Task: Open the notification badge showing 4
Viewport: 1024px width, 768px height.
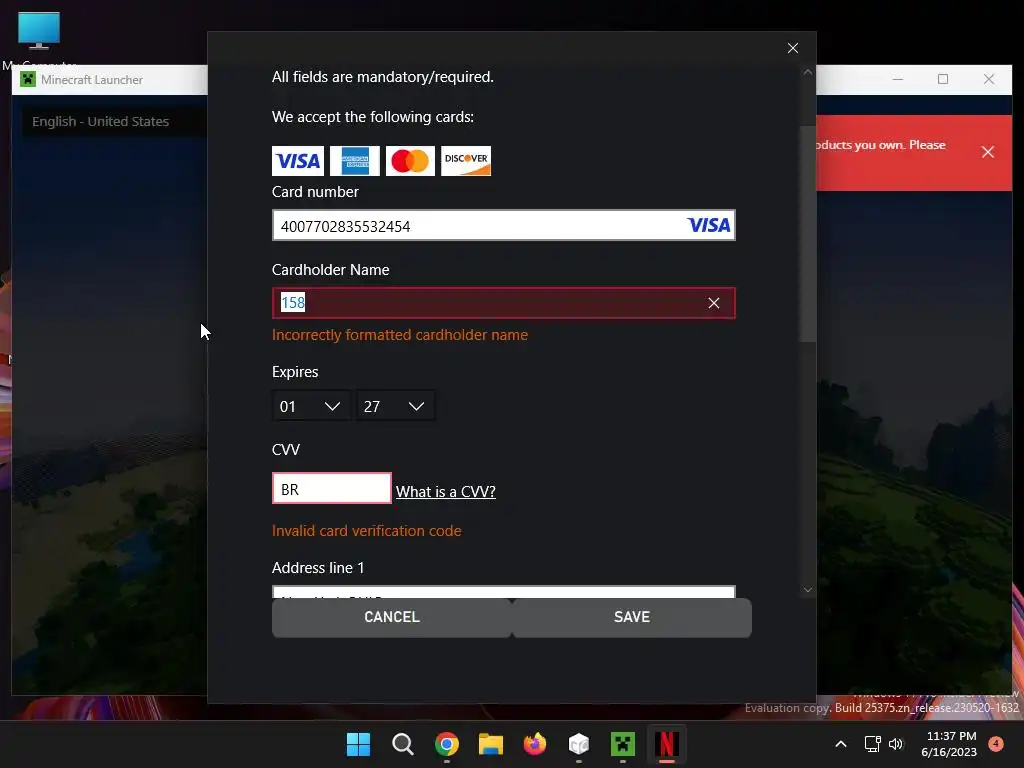Action: pos(996,744)
